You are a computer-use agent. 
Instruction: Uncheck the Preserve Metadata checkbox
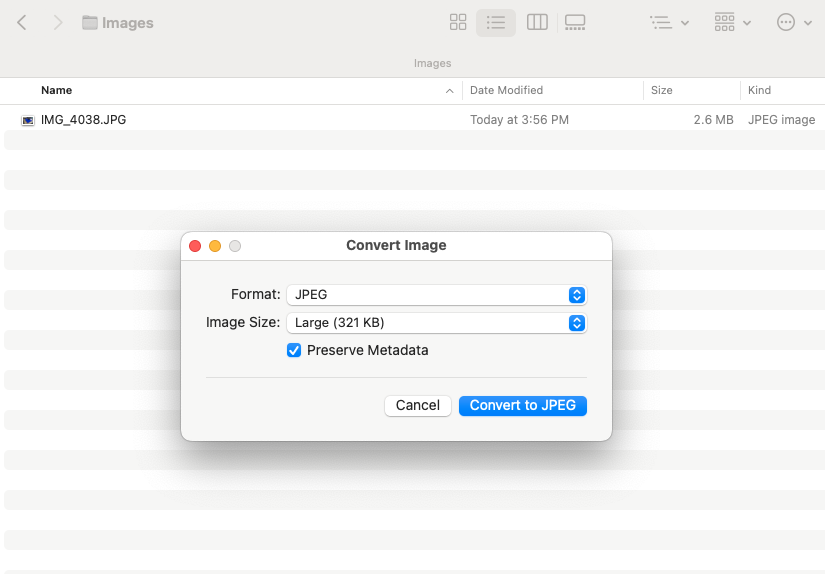pyautogui.click(x=294, y=350)
